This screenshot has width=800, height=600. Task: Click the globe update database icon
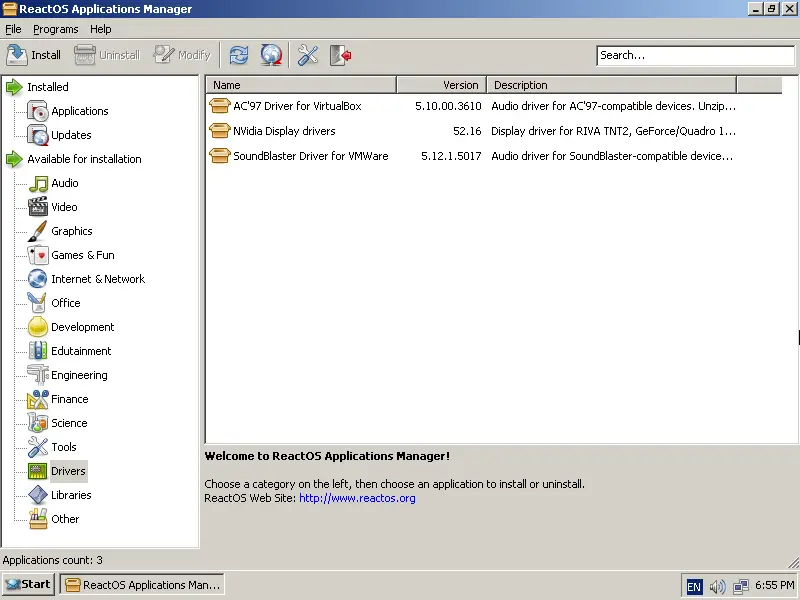[271, 55]
